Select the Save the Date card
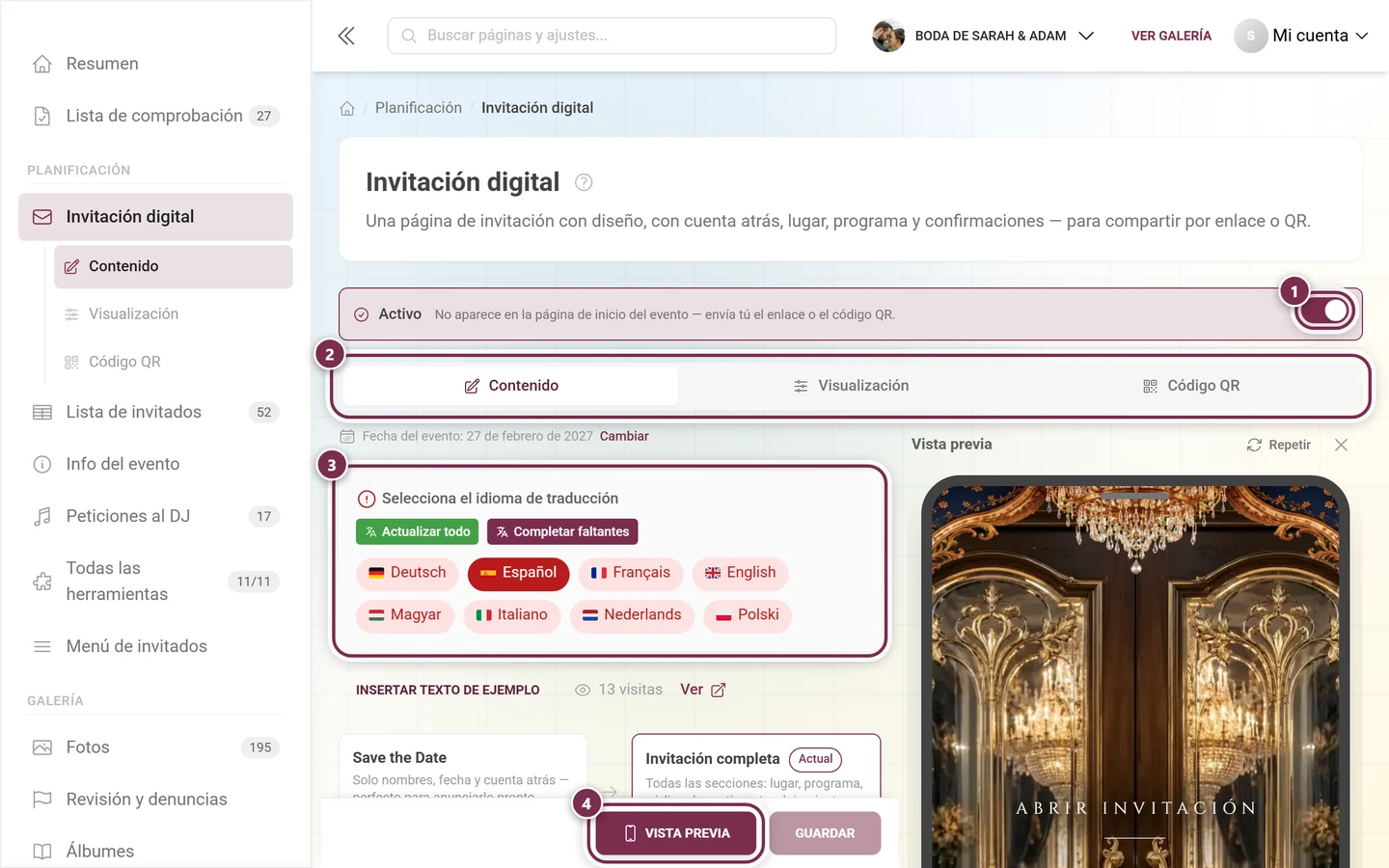Image resolution: width=1389 pixels, height=868 pixels. tap(463, 768)
